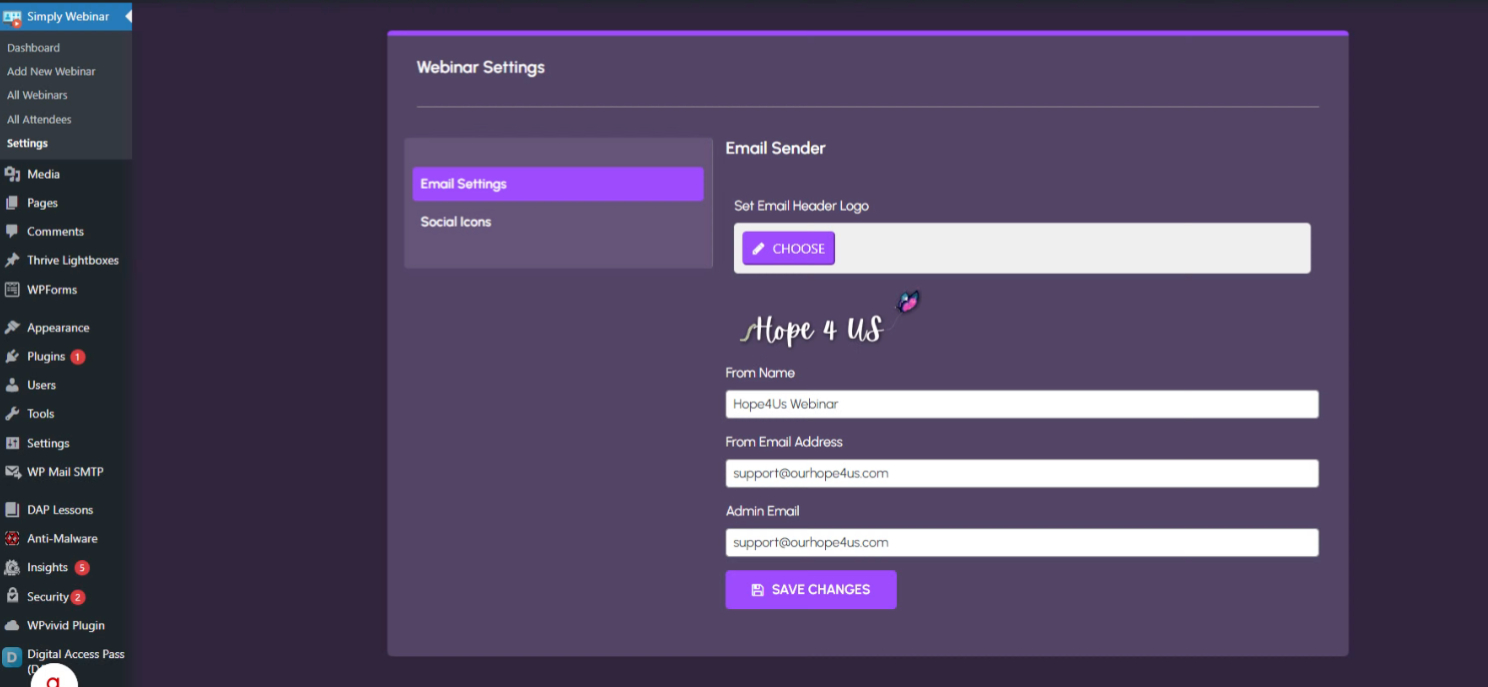Click the WP Mail SMTP envelope icon

tap(12, 472)
